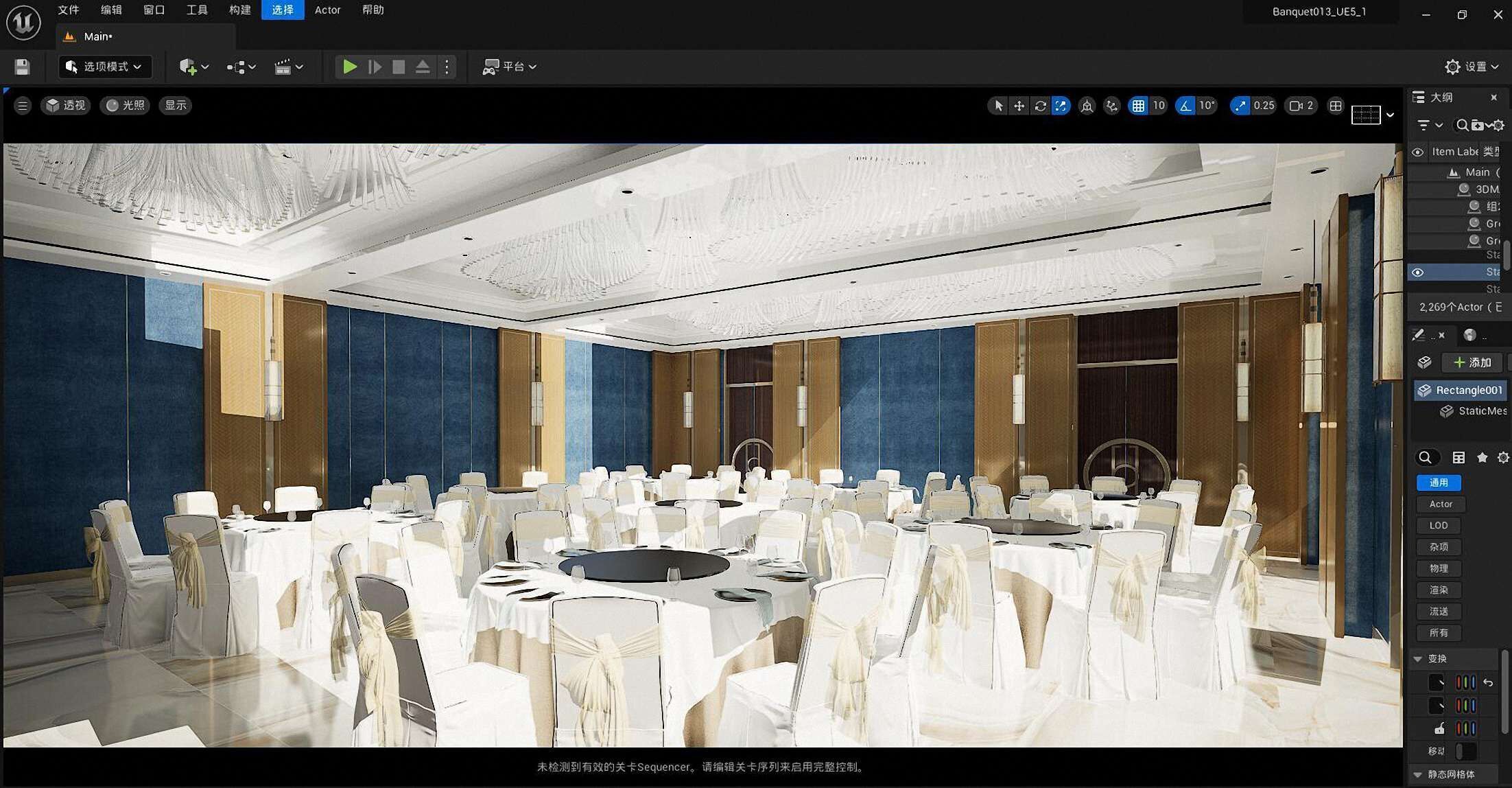Open the Actor menu
Screen dimensions: 1512x788
pyautogui.click(x=327, y=10)
